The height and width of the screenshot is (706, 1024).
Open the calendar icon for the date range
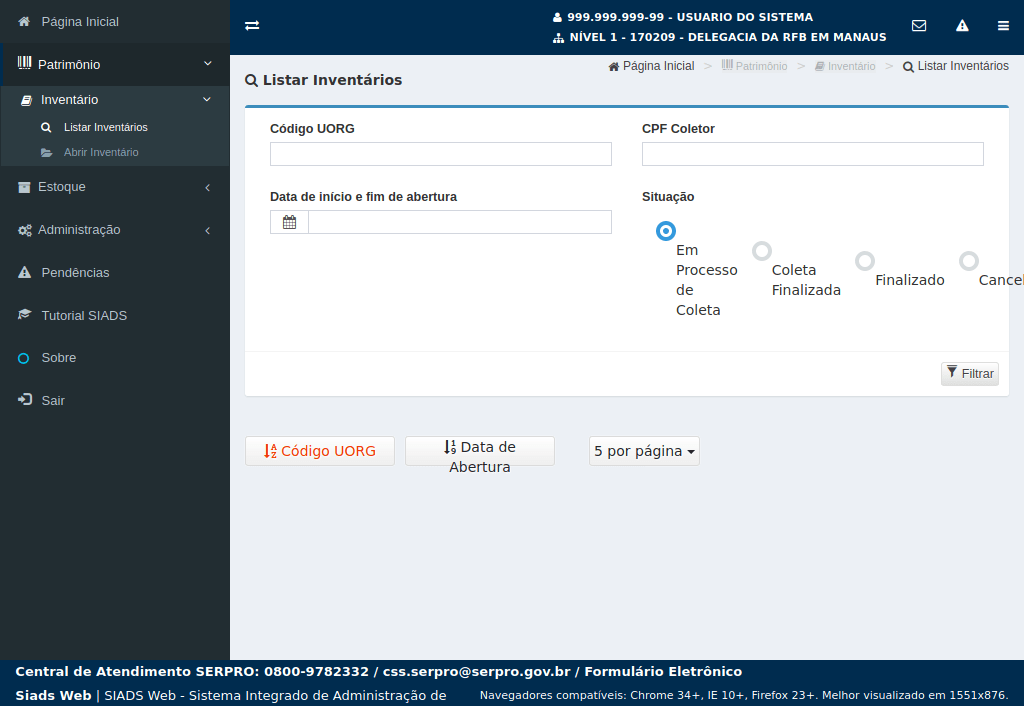[289, 222]
